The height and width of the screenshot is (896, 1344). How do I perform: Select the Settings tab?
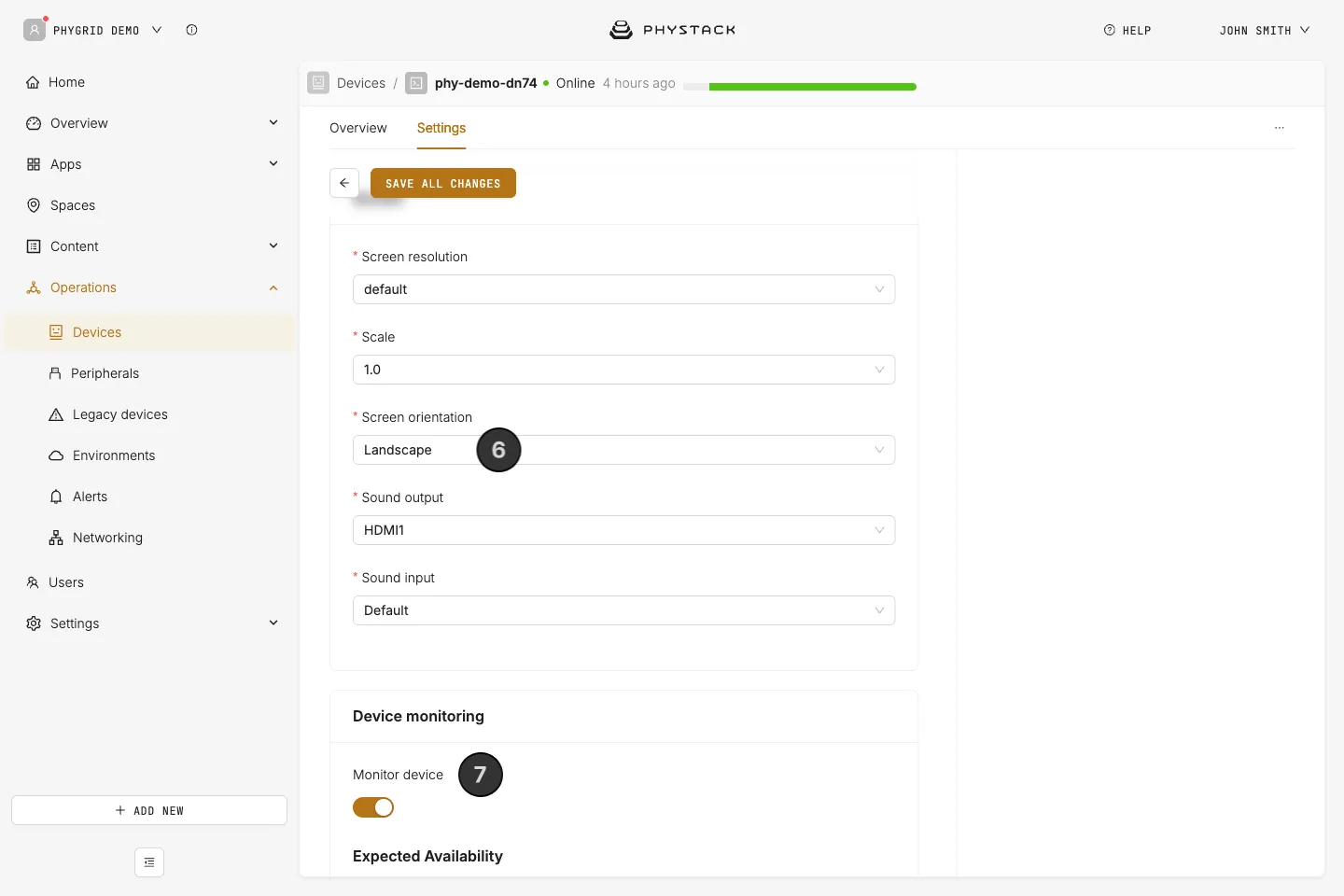[x=441, y=128]
